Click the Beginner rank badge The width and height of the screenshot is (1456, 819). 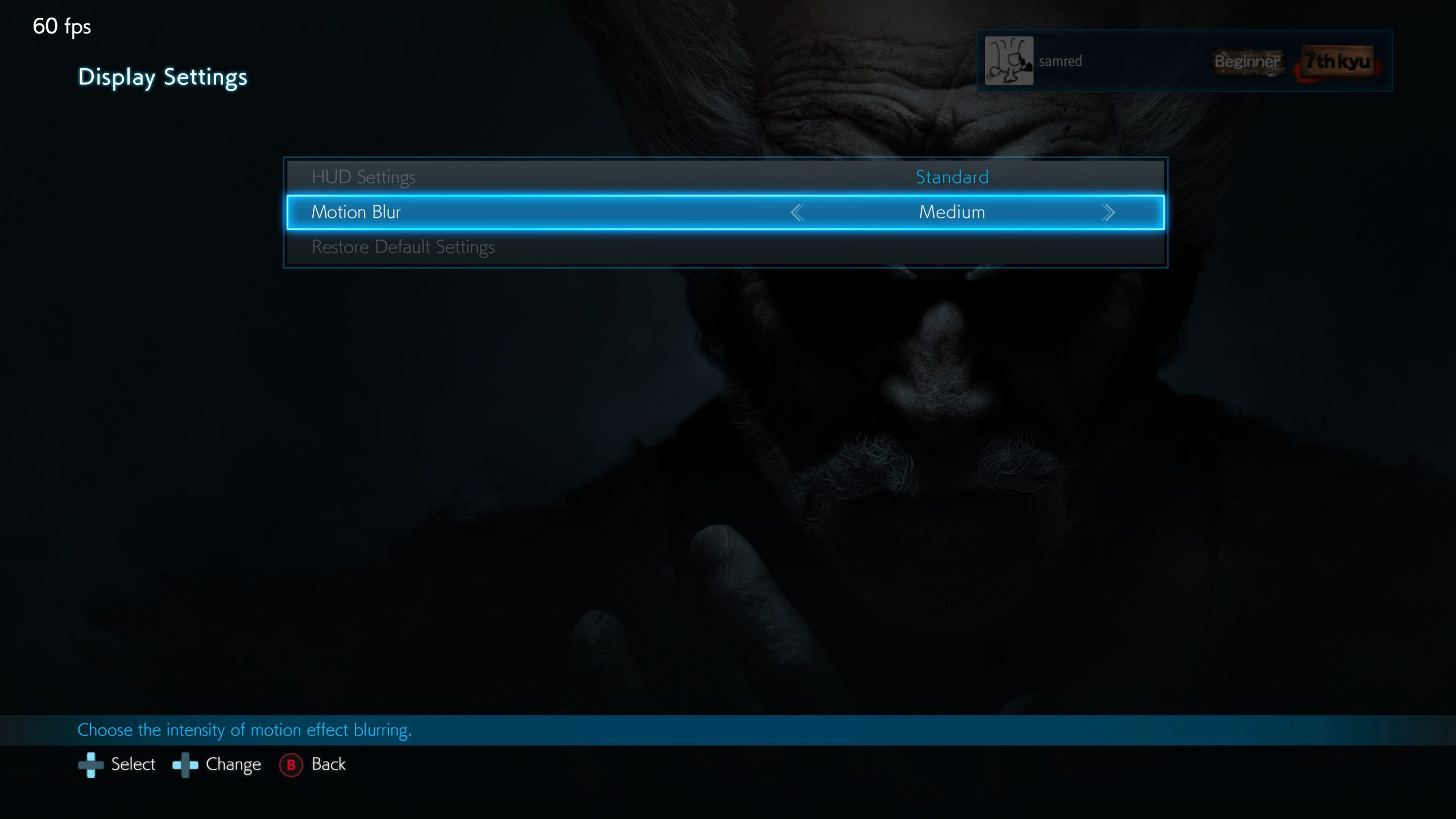coord(1247,61)
